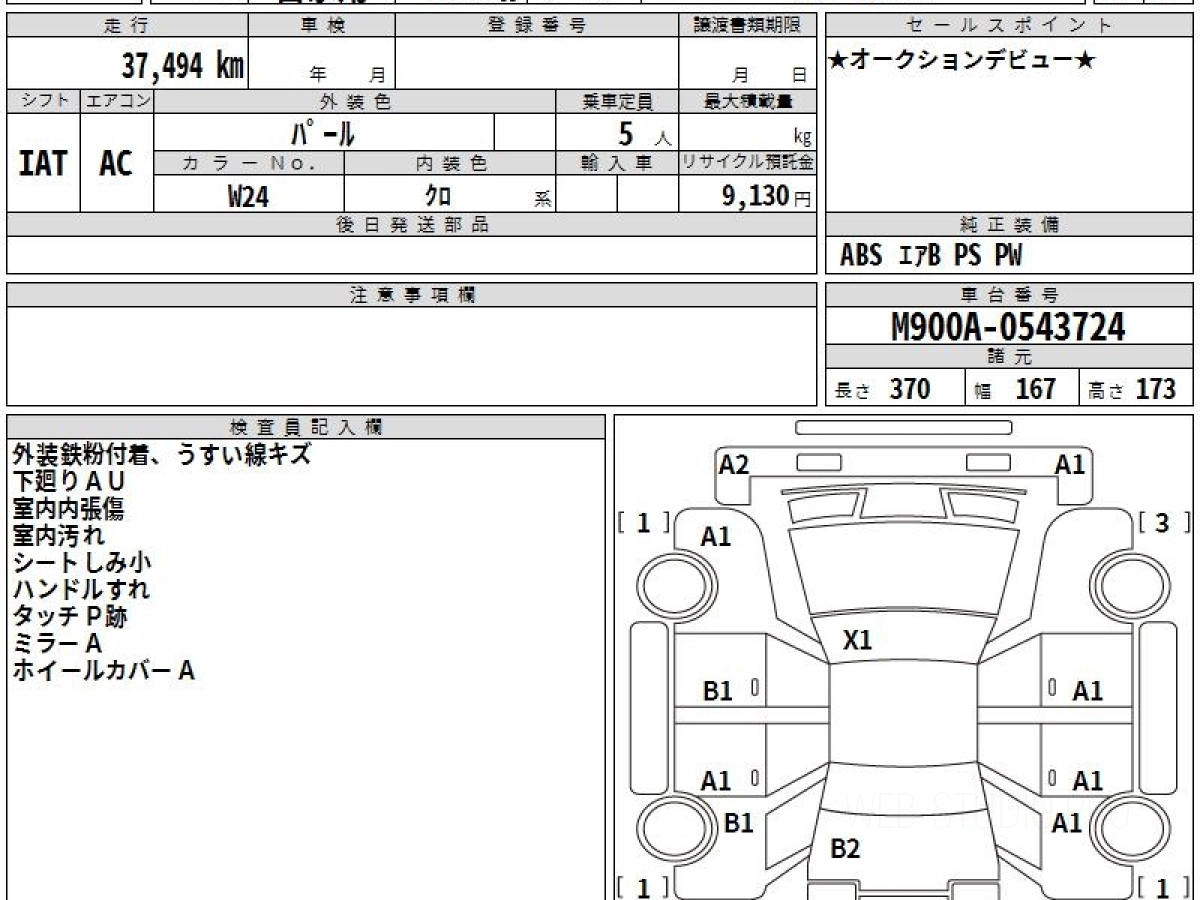Select inspector note 室内汚れ
Screen dimensions: 1200x900
pos(58,536)
